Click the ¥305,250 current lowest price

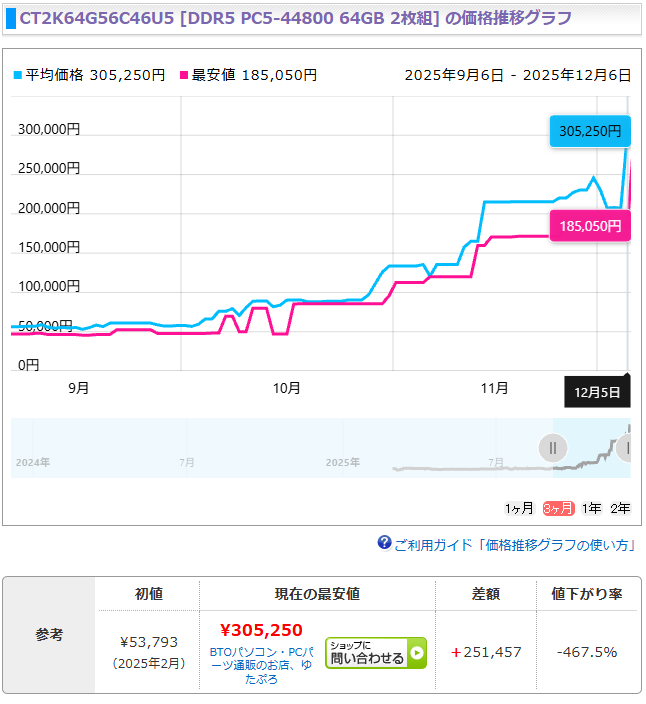(260, 630)
